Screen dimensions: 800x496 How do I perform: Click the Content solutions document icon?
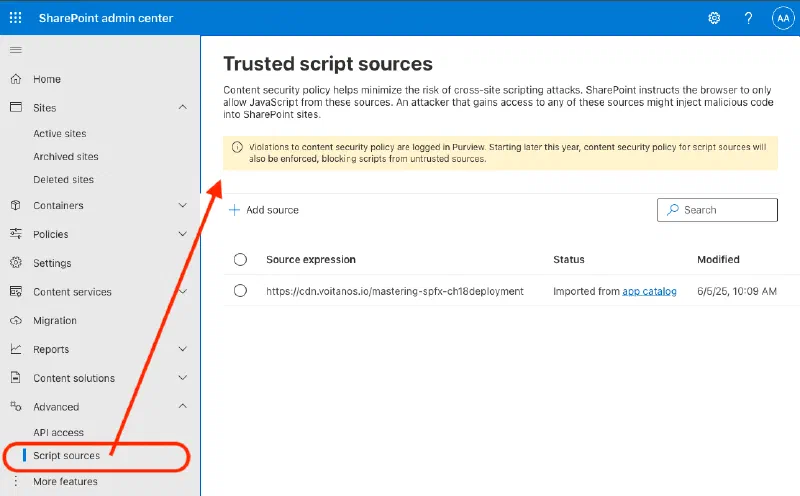(16, 378)
